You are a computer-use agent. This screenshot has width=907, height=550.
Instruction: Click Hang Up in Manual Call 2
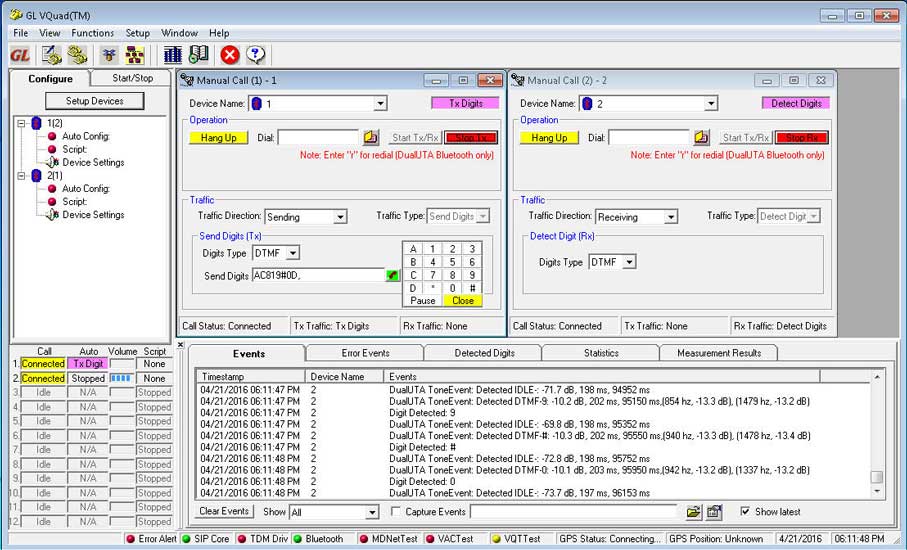point(549,138)
